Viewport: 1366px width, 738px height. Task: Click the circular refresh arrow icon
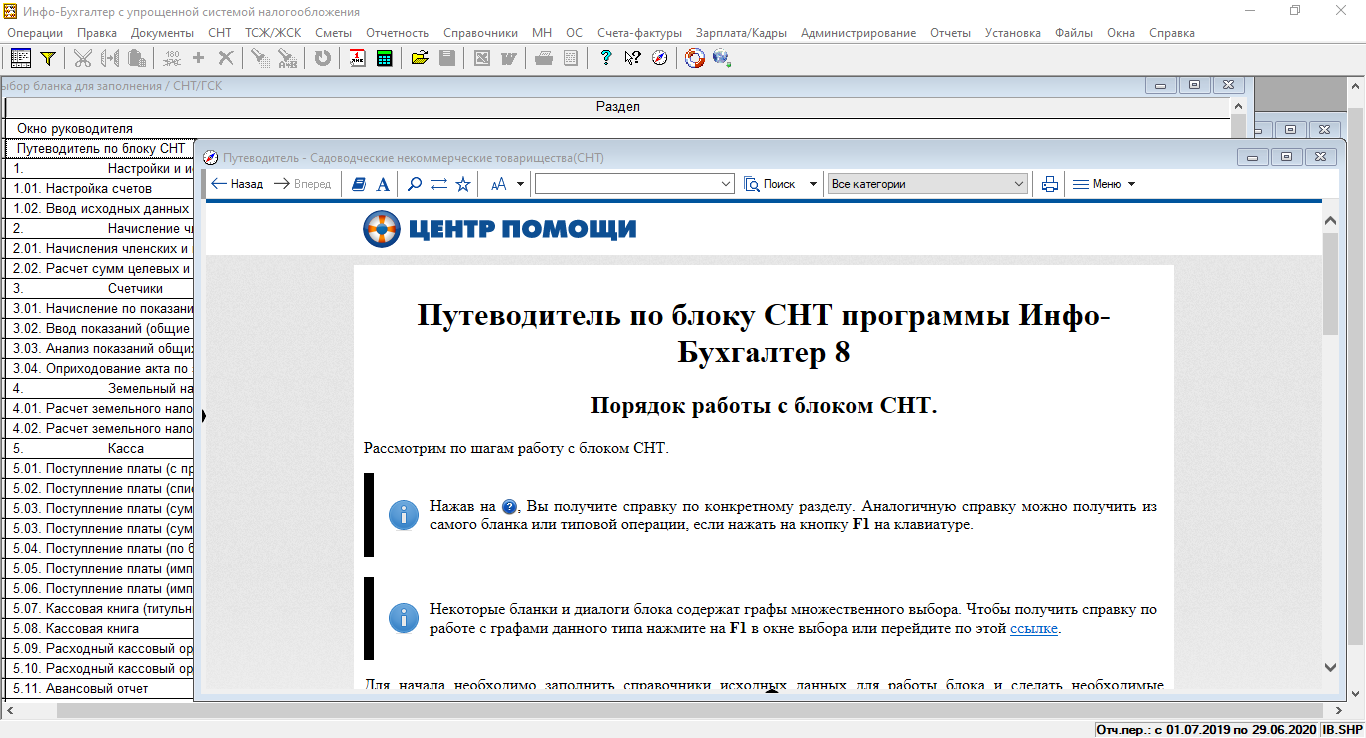[x=322, y=58]
